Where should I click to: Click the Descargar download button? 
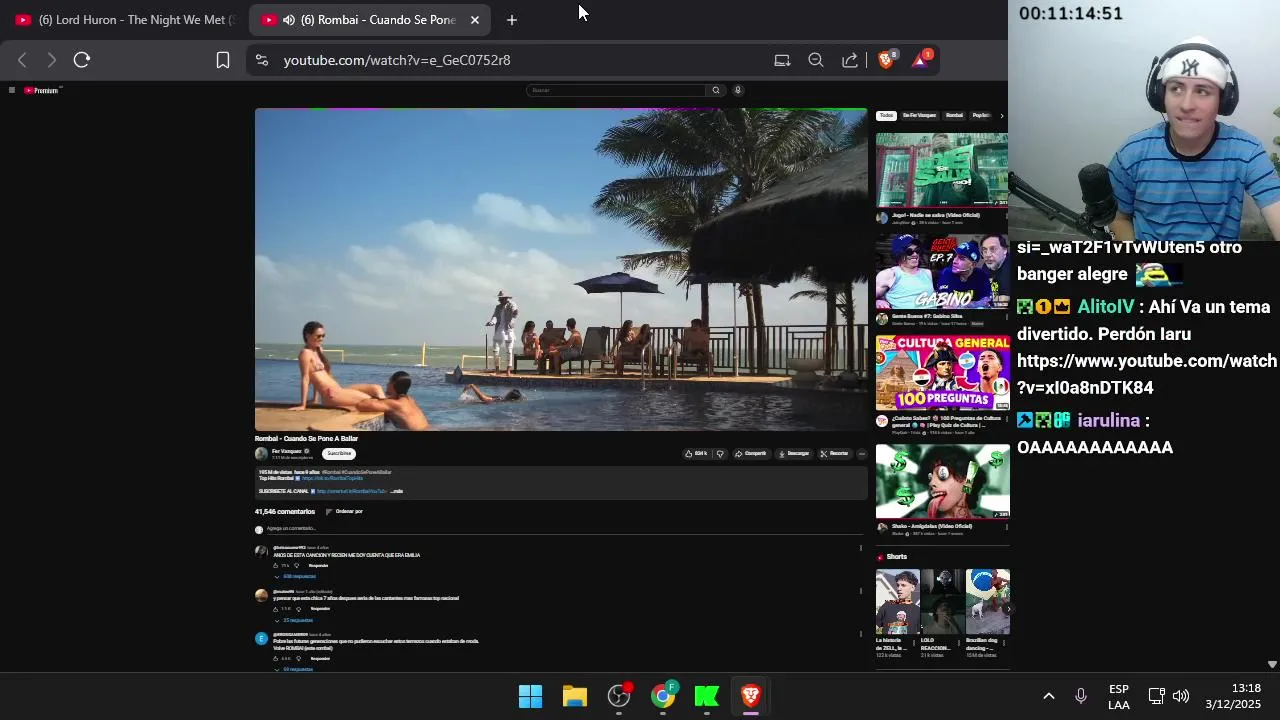(x=793, y=453)
